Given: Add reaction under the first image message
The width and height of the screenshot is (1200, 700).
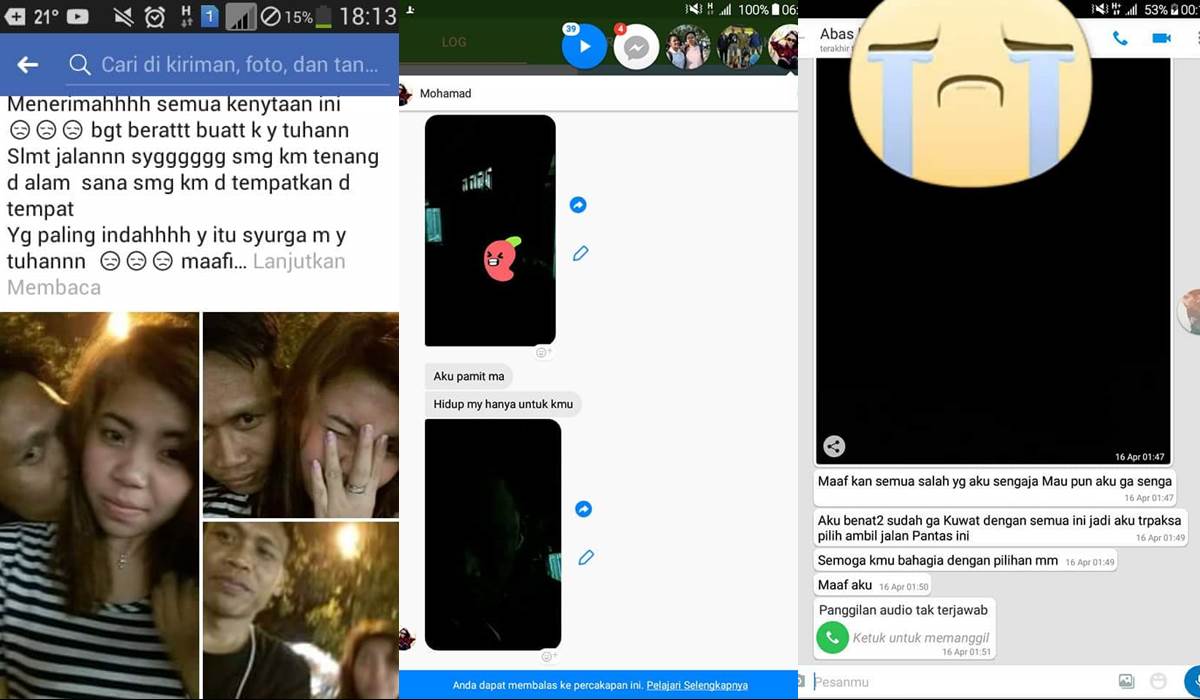Looking at the screenshot, I should click(x=544, y=352).
